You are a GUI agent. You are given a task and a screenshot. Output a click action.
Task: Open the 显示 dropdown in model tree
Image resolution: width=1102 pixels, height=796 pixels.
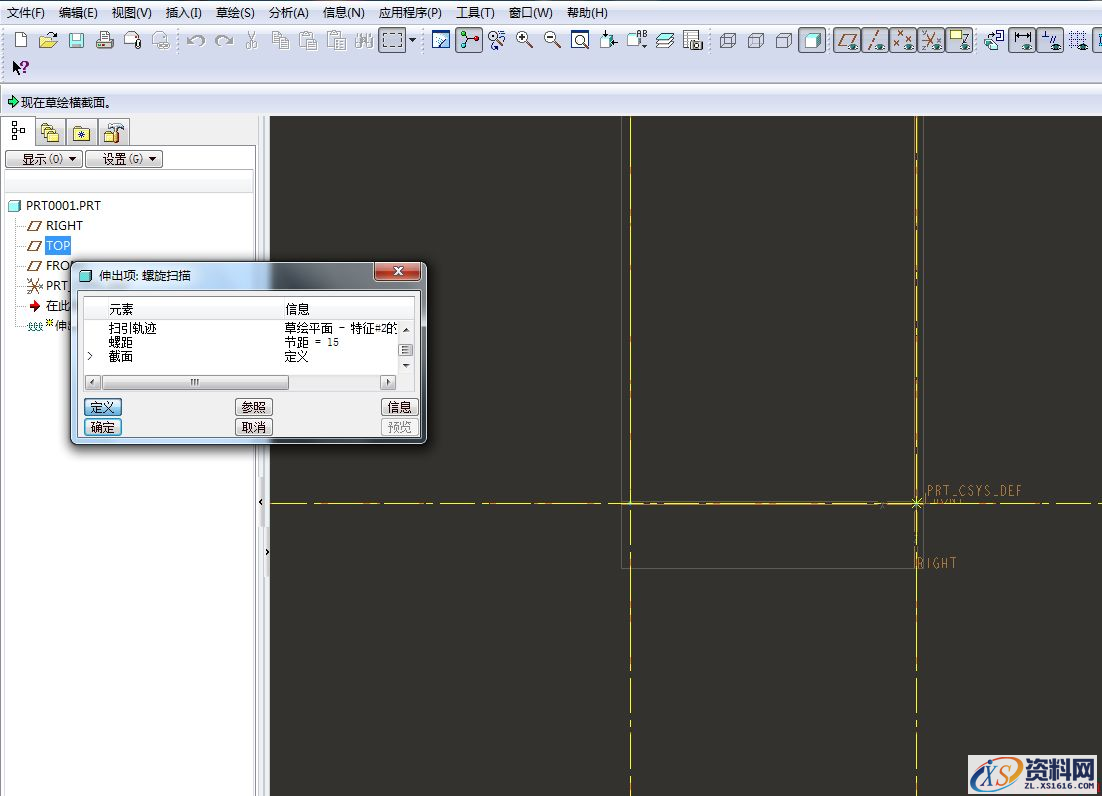(x=43, y=159)
